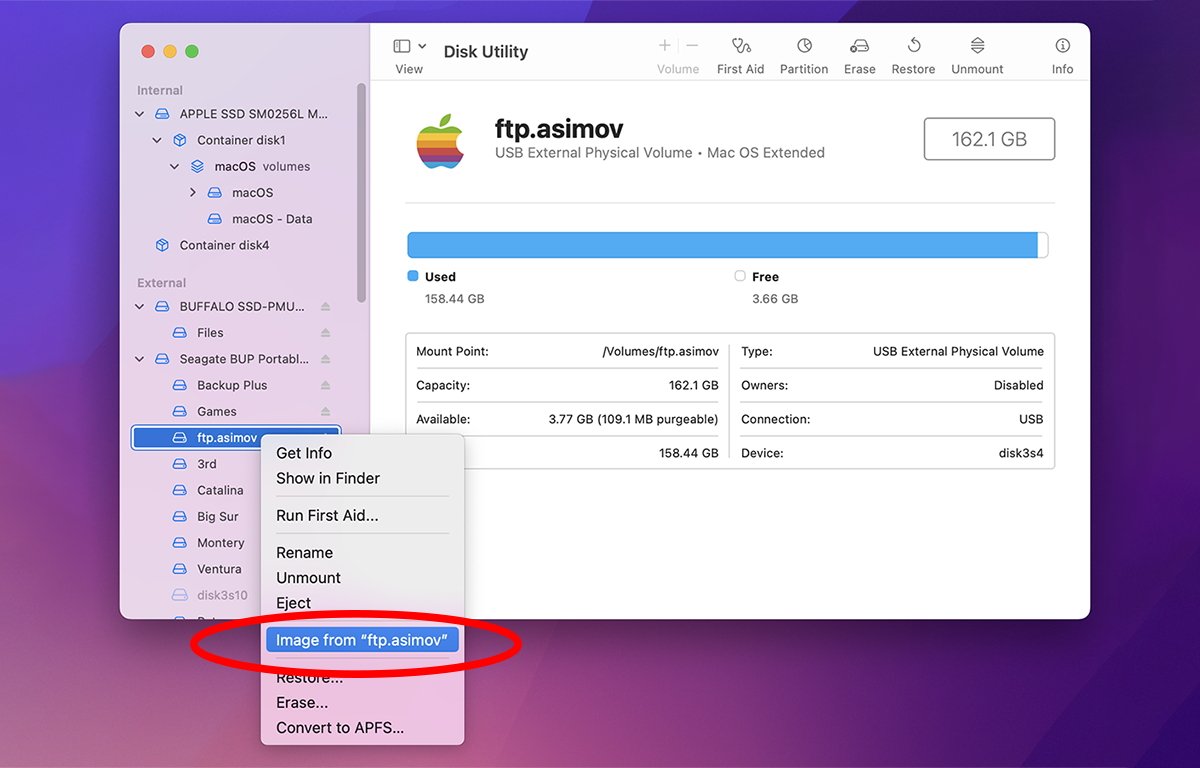This screenshot has width=1200, height=768.
Task: Open the View dropdown chevron
Action: coord(422,46)
